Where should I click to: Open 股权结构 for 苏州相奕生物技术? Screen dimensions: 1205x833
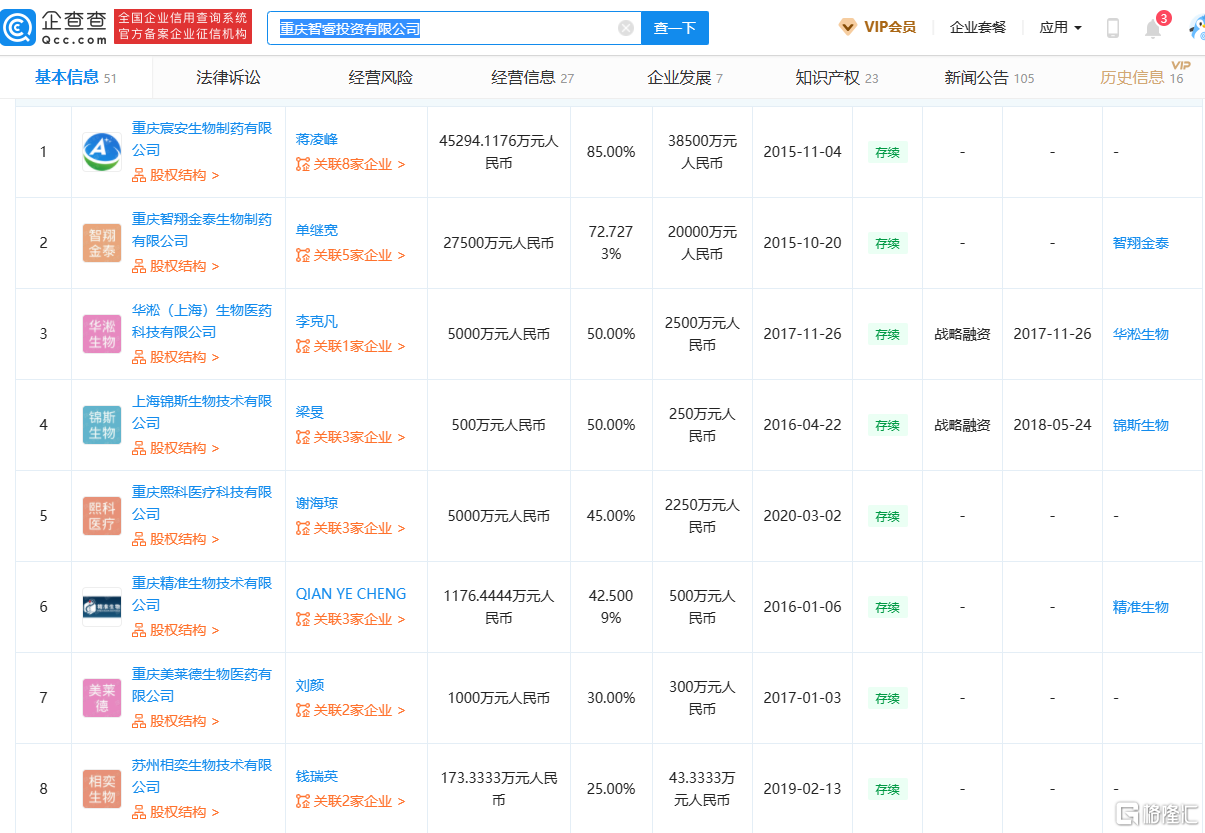(x=176, y=812)
